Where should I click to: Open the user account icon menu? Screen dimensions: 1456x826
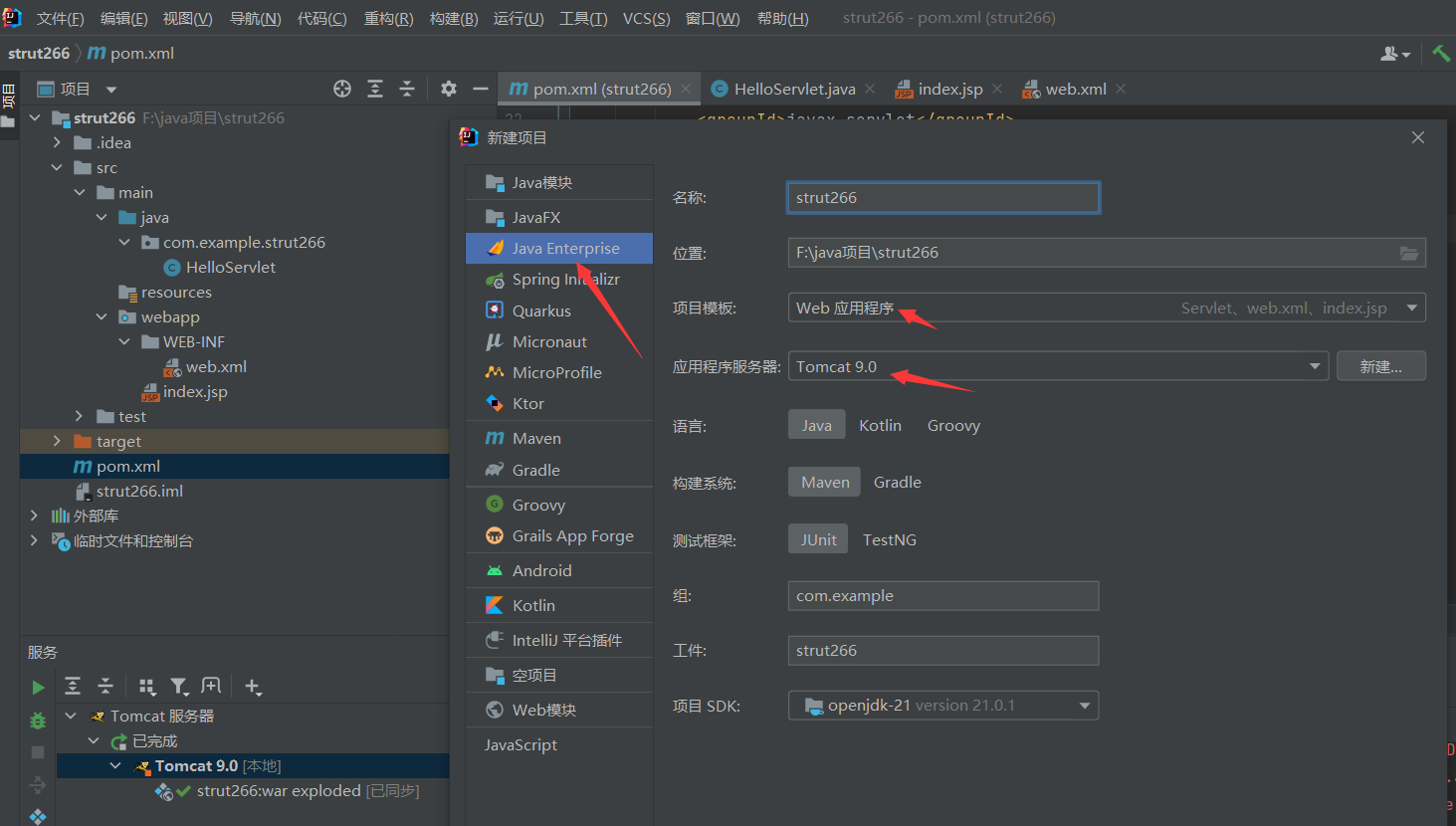click(x=1395, y=53)
